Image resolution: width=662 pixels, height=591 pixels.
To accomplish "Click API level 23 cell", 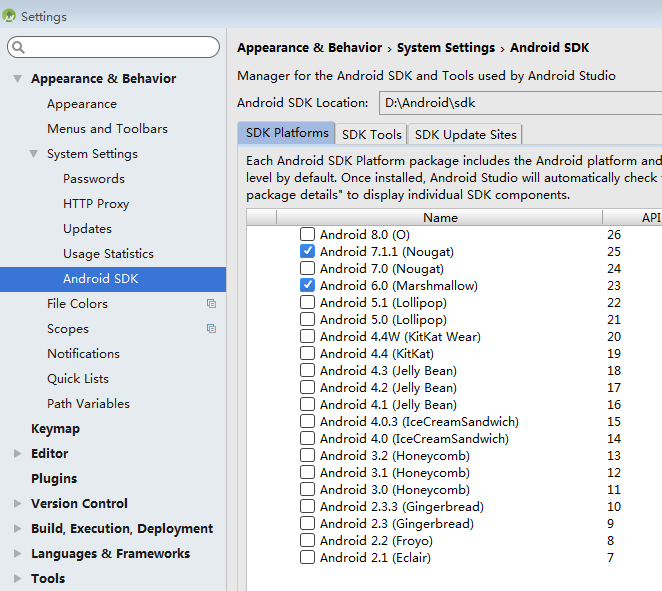I will coord(614,285).
